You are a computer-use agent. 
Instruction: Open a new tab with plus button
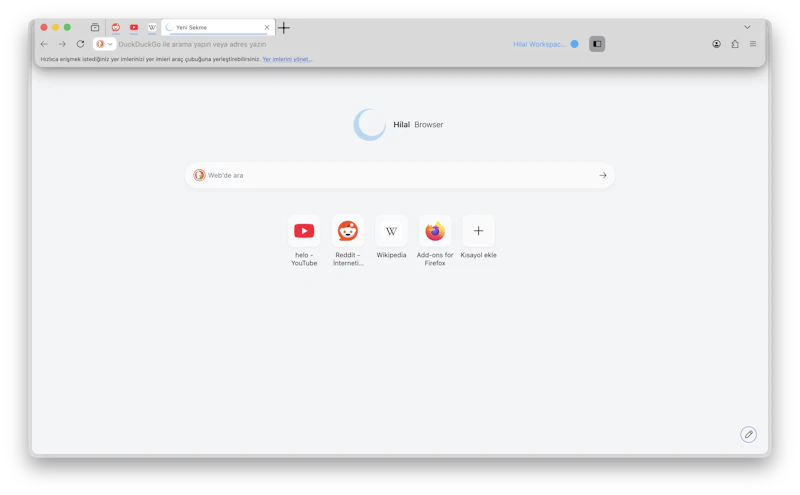[x=284, y=28]
